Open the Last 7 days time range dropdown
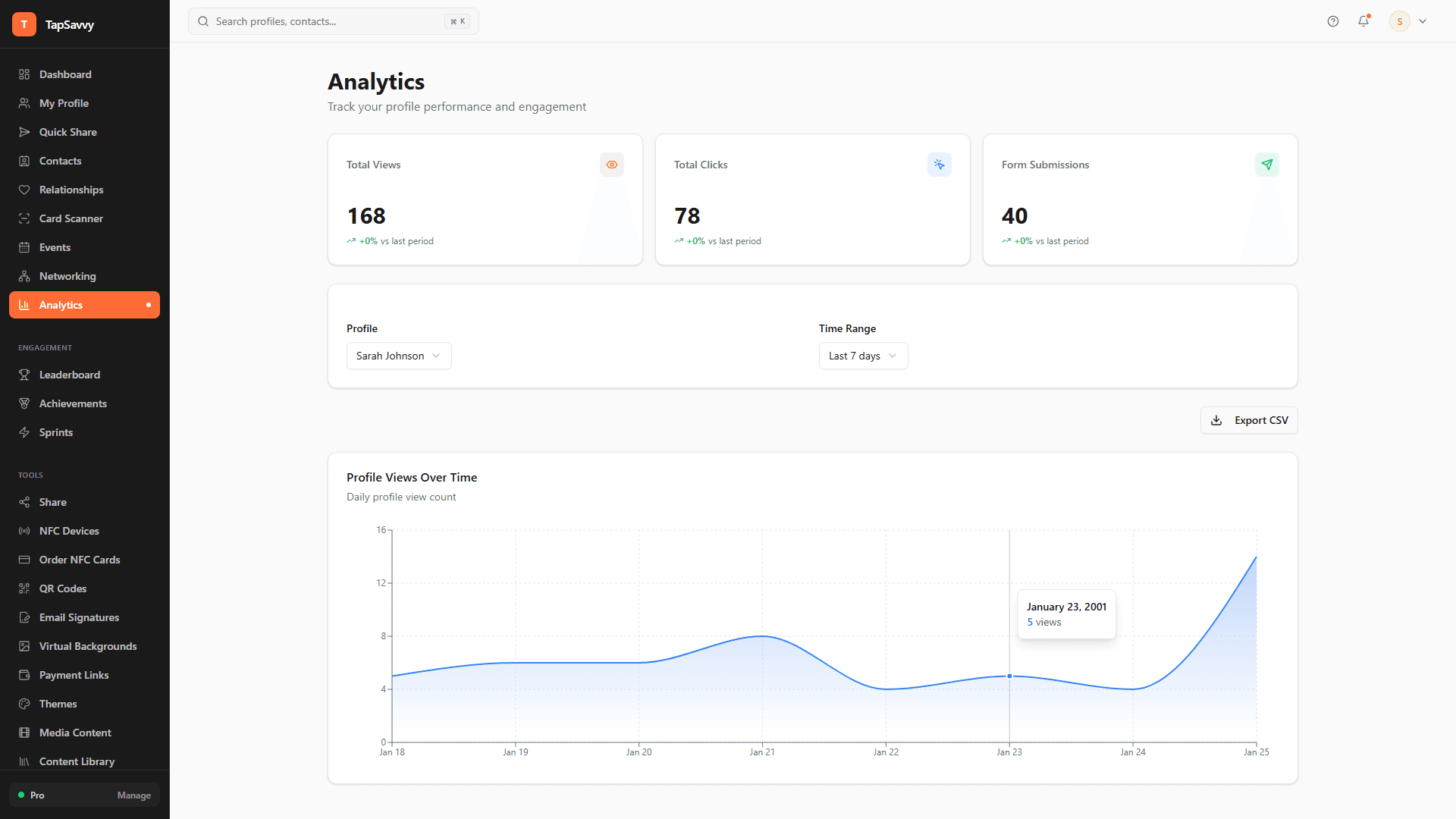Screen dimensions: 1456x819 [863, 356]
